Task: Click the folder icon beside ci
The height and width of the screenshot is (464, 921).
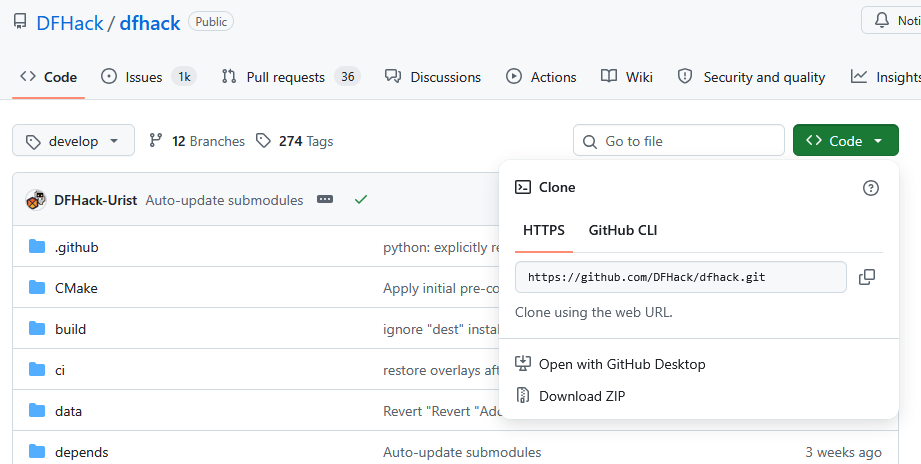Action: click(x=37, y=369)
